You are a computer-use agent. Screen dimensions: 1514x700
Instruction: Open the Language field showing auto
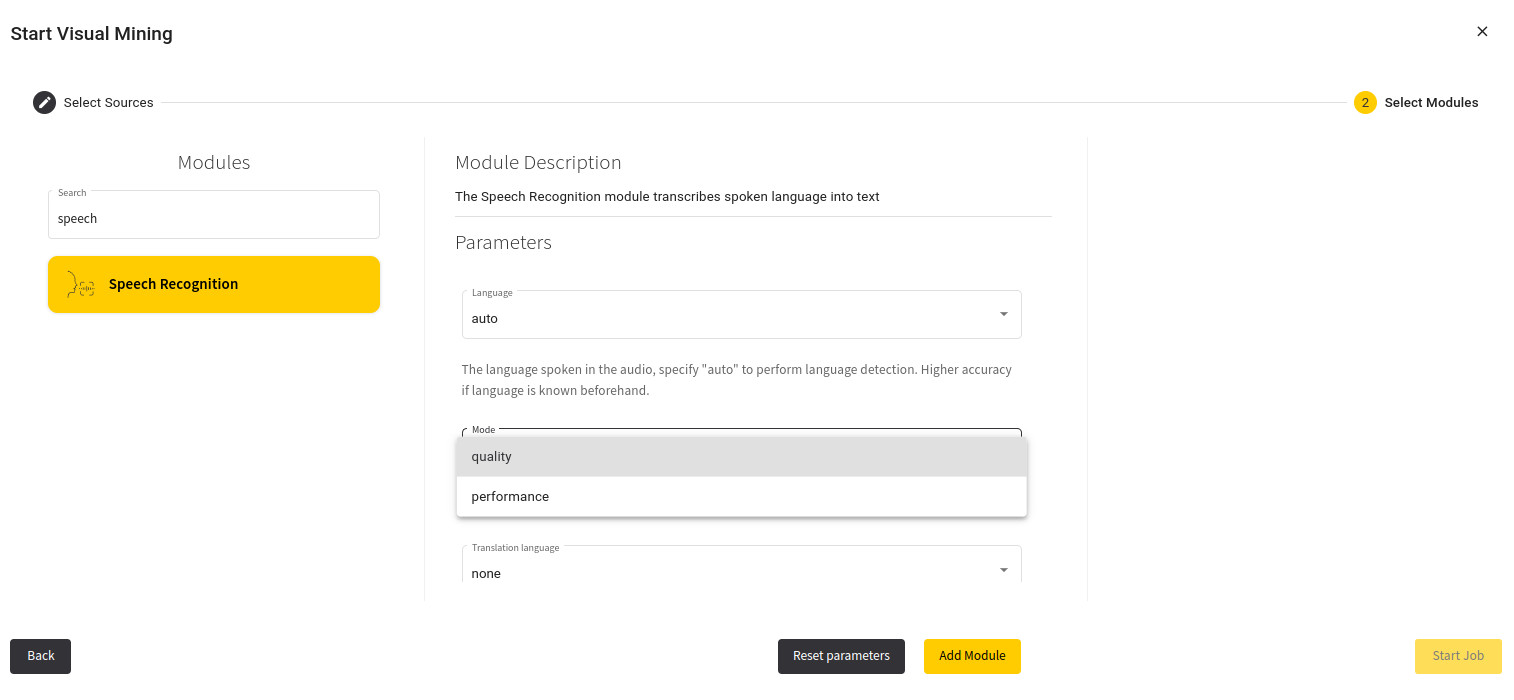pyautogui.click(x=742, y=315)
